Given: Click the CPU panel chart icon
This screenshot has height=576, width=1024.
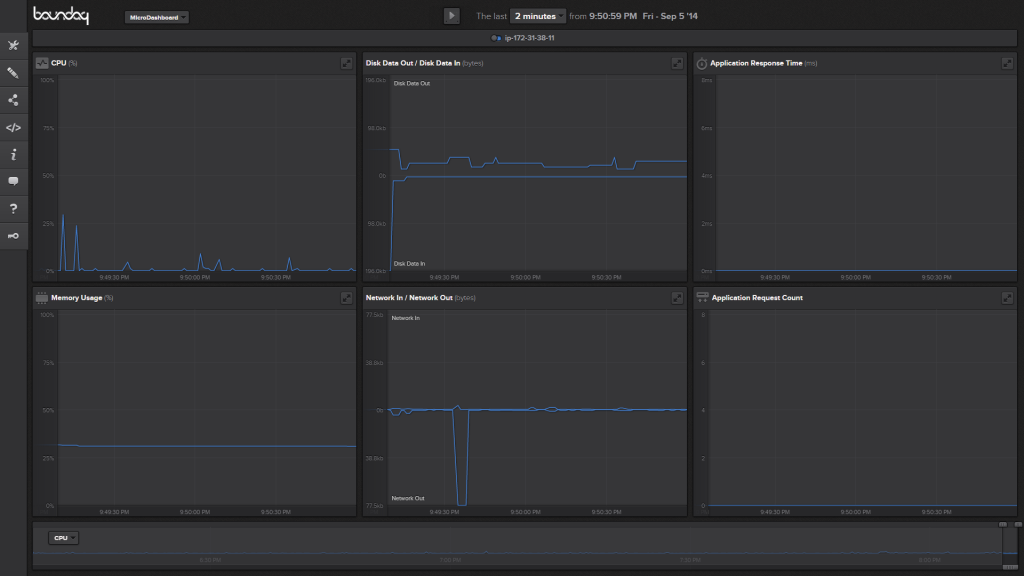Looking at the screenshot, I should 42,63.
